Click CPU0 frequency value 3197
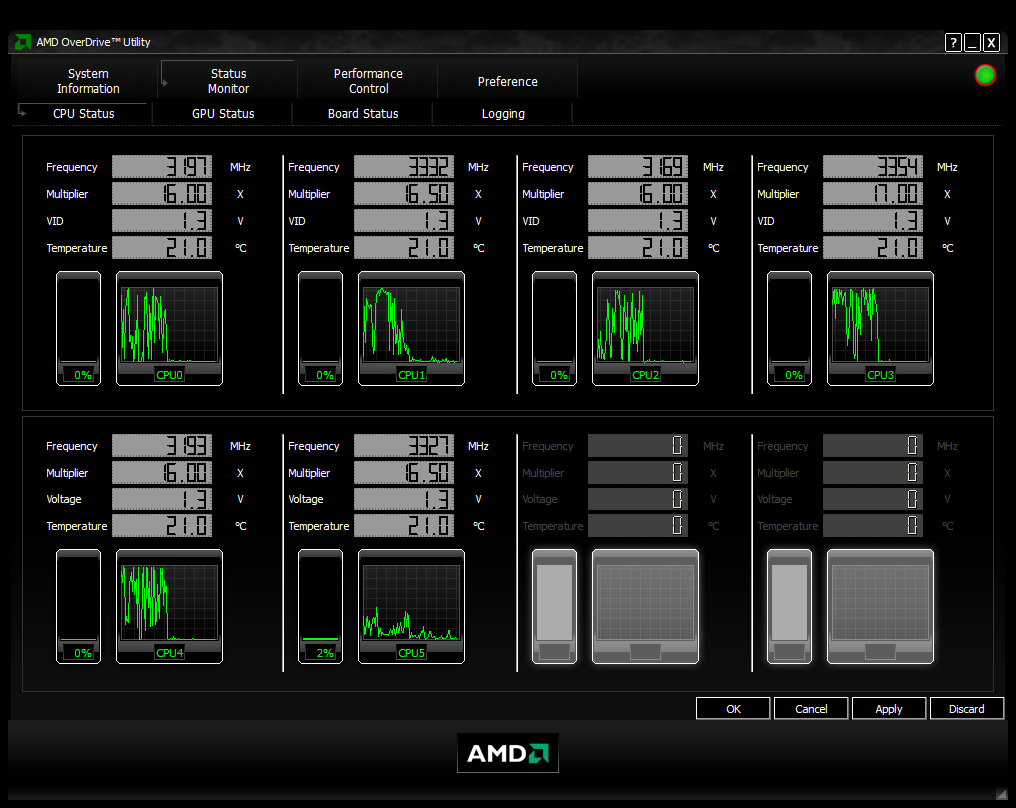Screen dimensions: 1016x808 162,167
